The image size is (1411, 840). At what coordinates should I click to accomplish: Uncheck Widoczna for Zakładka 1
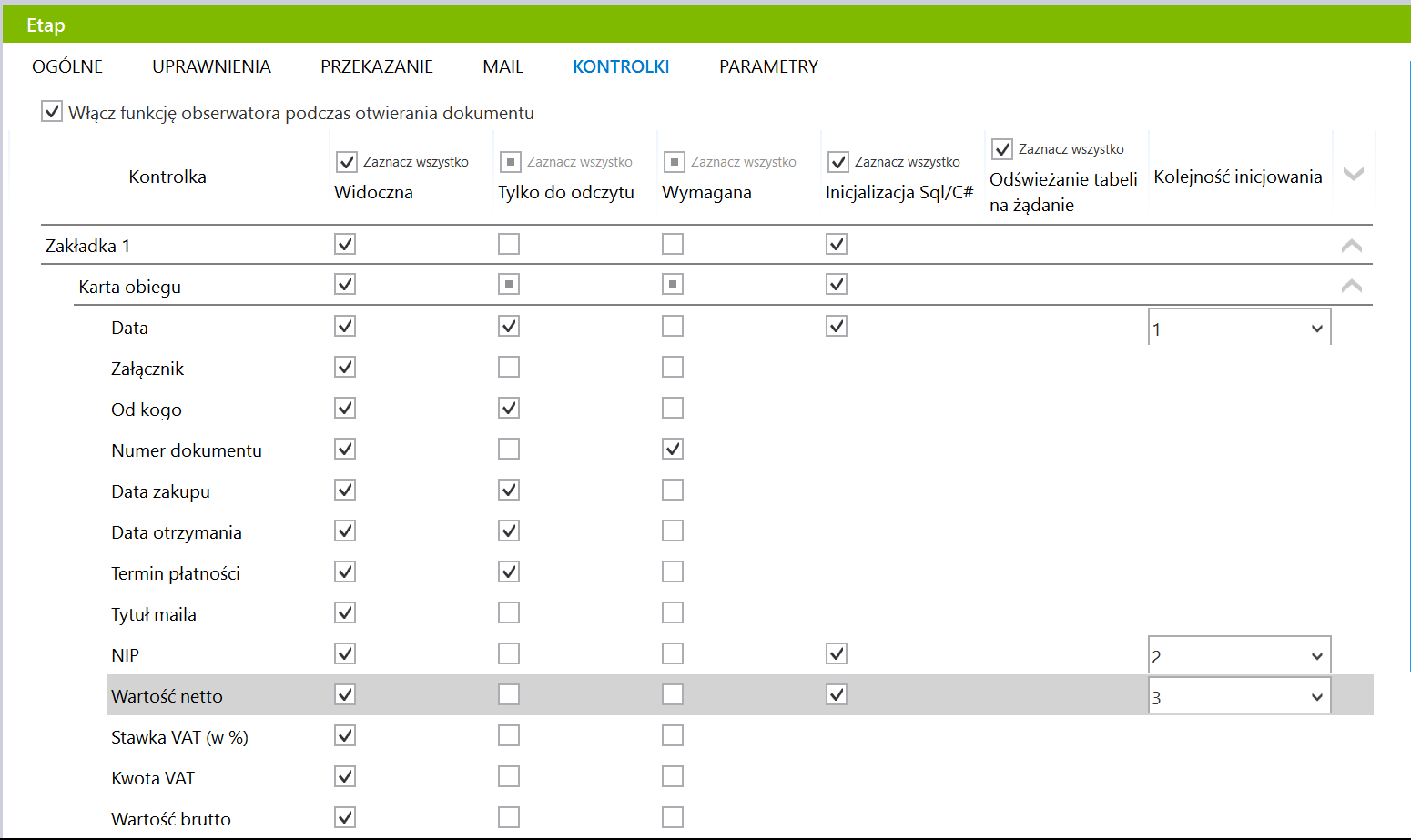(x=345, y=244)
